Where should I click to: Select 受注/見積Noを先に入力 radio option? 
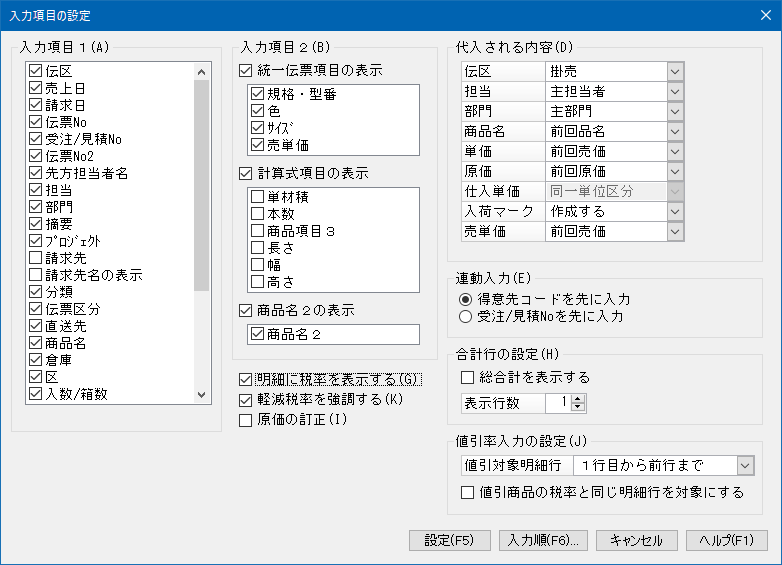(x=464, y=317)
